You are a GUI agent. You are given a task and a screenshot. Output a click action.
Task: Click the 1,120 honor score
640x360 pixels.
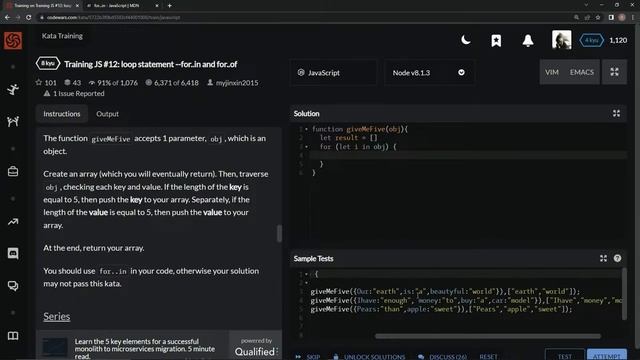click(x=618, y=40)
